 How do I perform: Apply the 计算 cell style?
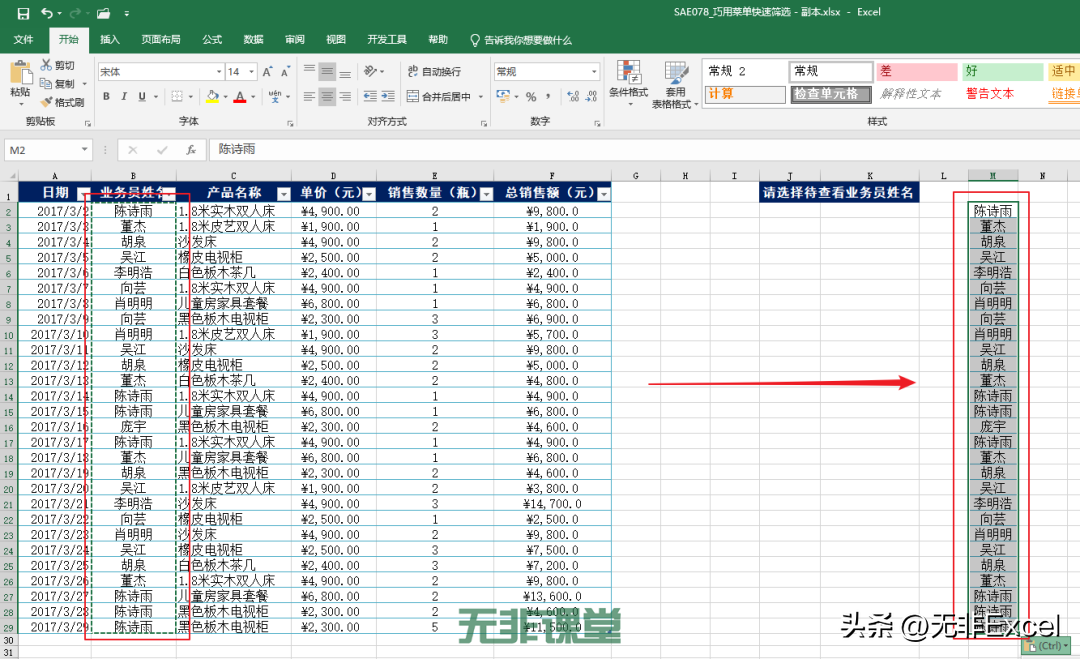tap(745, 94)
